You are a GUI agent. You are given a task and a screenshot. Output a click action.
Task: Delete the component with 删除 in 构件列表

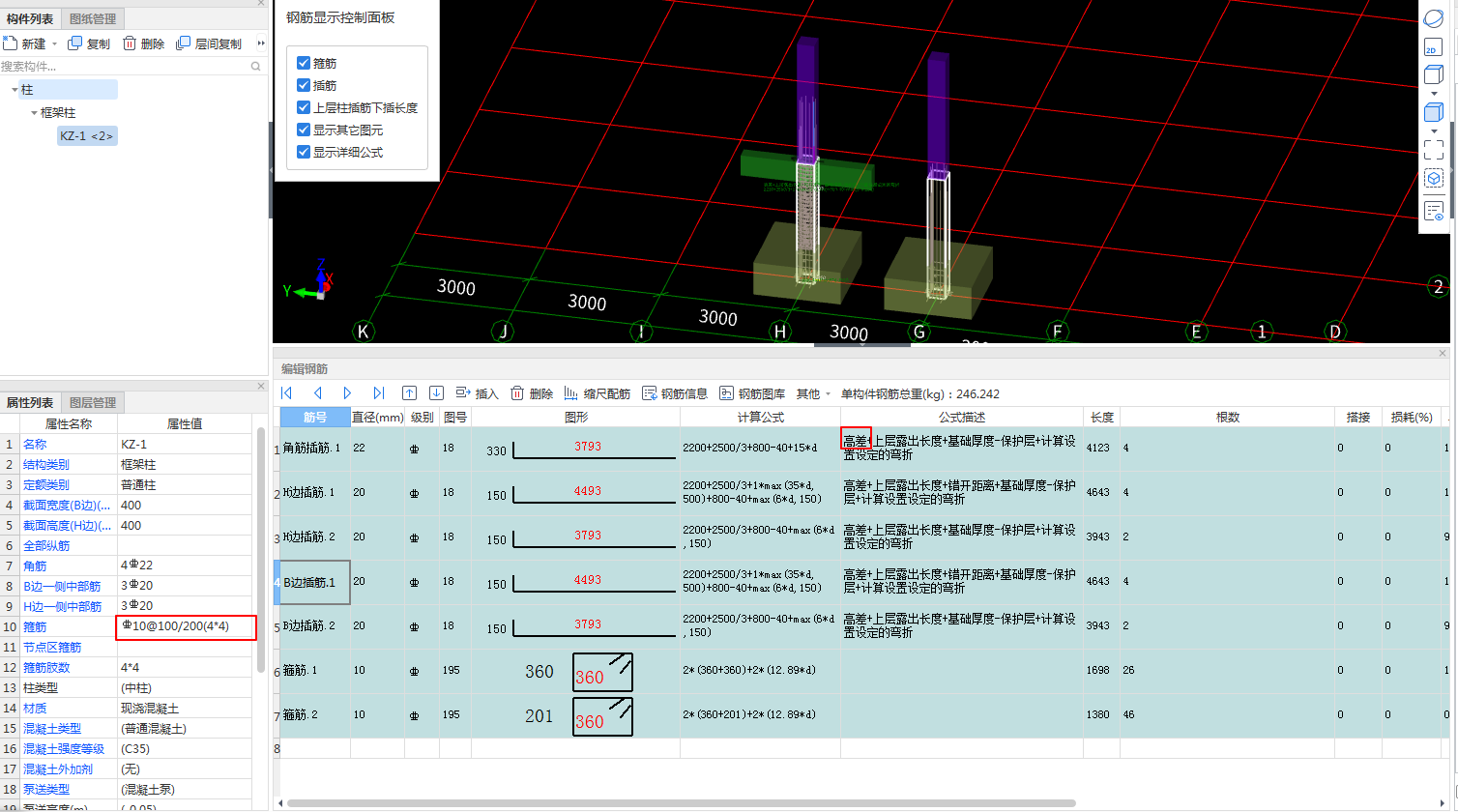pos(143,43)
